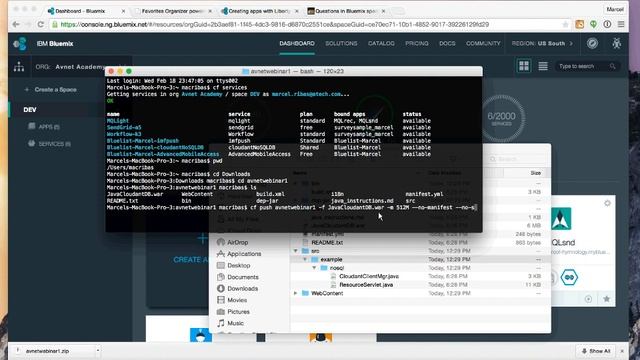640x360 pixels.
Task: Click the green extension icon in Chrome toolbar
Action: pos(593,24)
